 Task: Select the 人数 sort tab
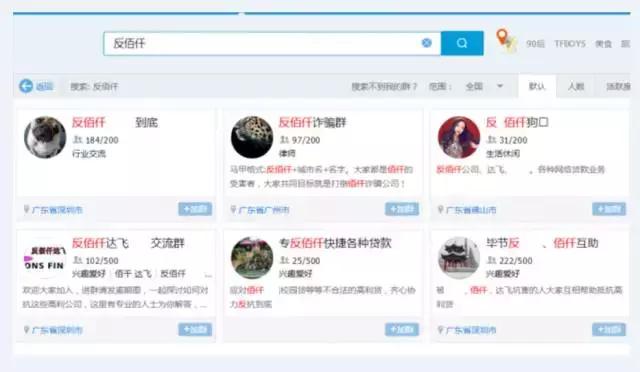point(576,87)
